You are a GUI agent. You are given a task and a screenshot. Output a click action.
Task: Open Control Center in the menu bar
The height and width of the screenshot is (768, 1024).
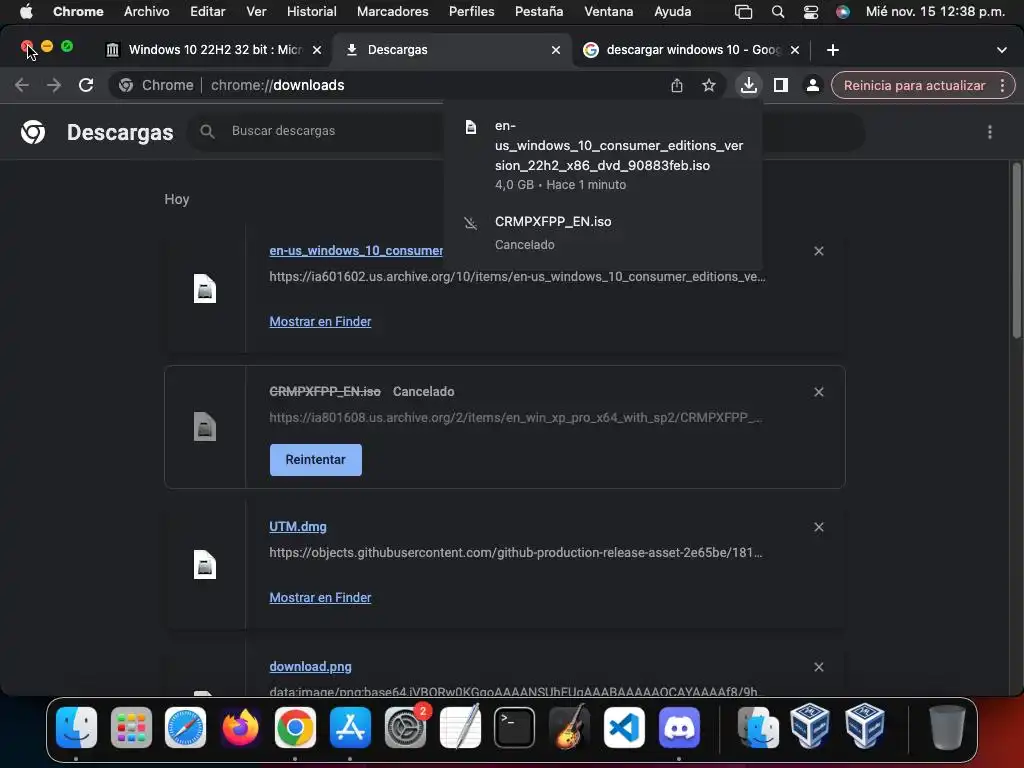pyautogui.click(x=810, y=11)
